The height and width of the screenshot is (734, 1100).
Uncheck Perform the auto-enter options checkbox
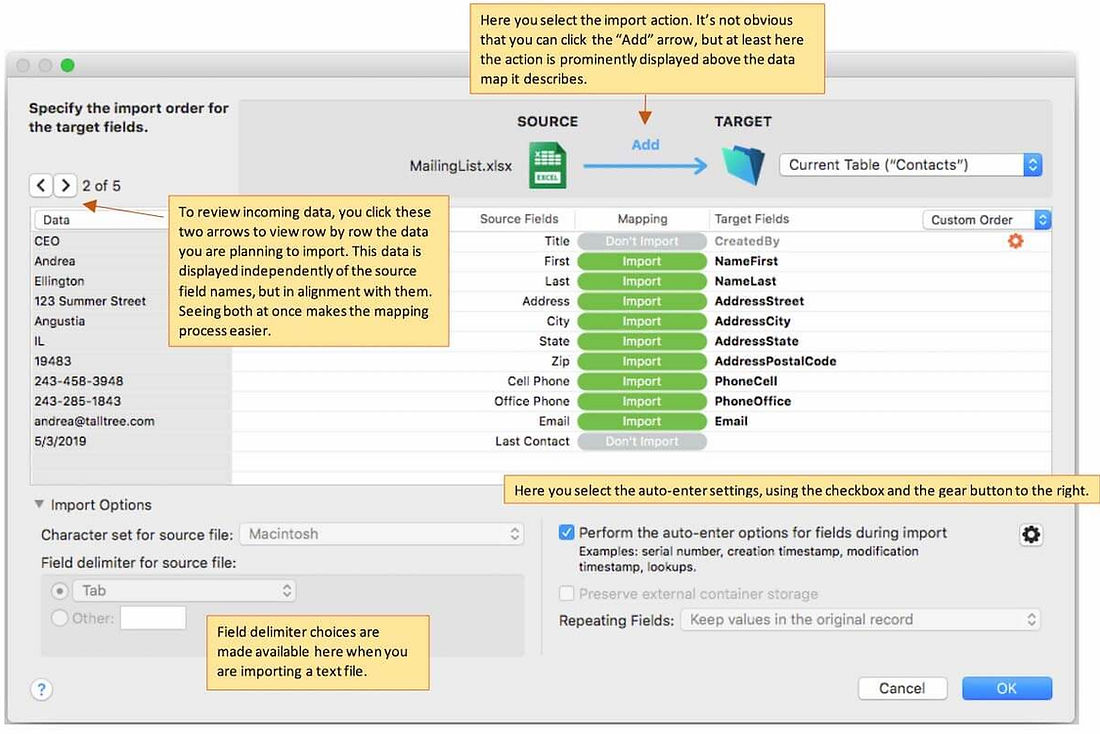point(566,533)
